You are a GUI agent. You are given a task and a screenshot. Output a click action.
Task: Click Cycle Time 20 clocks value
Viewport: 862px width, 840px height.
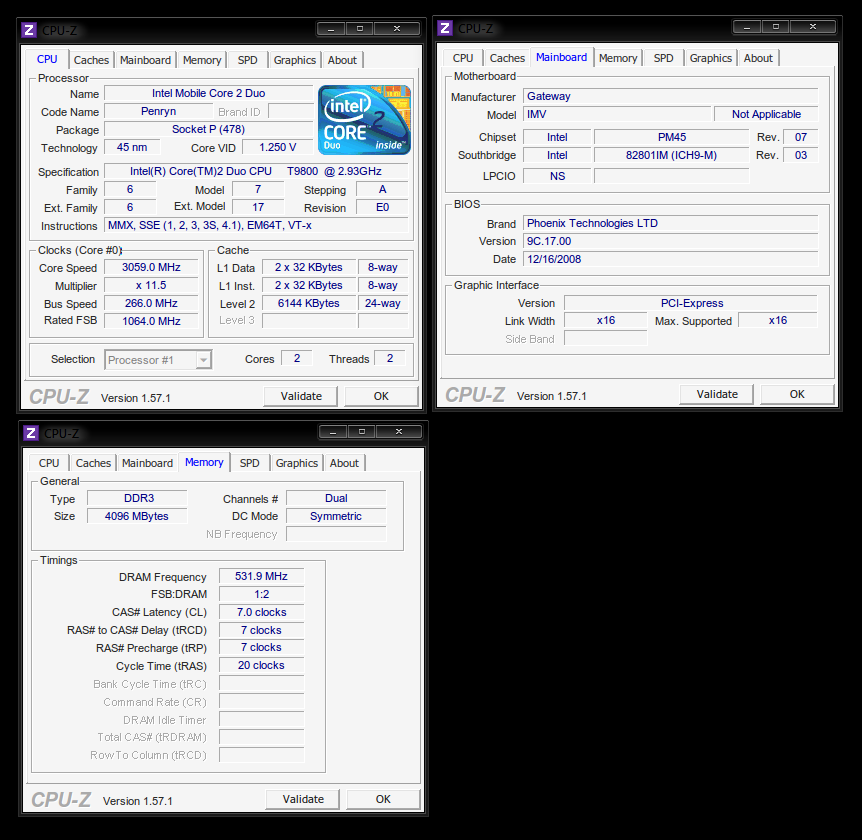click(261, 665)
